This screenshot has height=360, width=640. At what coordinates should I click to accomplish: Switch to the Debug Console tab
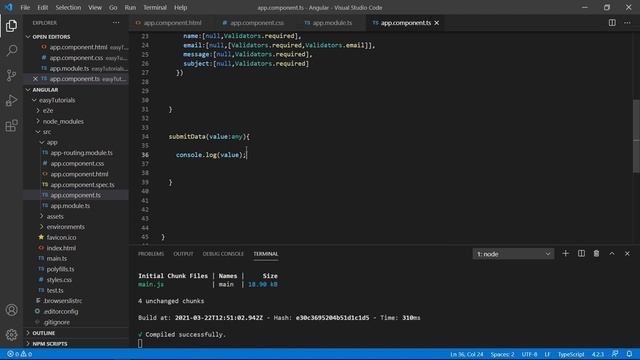(223, 254)
